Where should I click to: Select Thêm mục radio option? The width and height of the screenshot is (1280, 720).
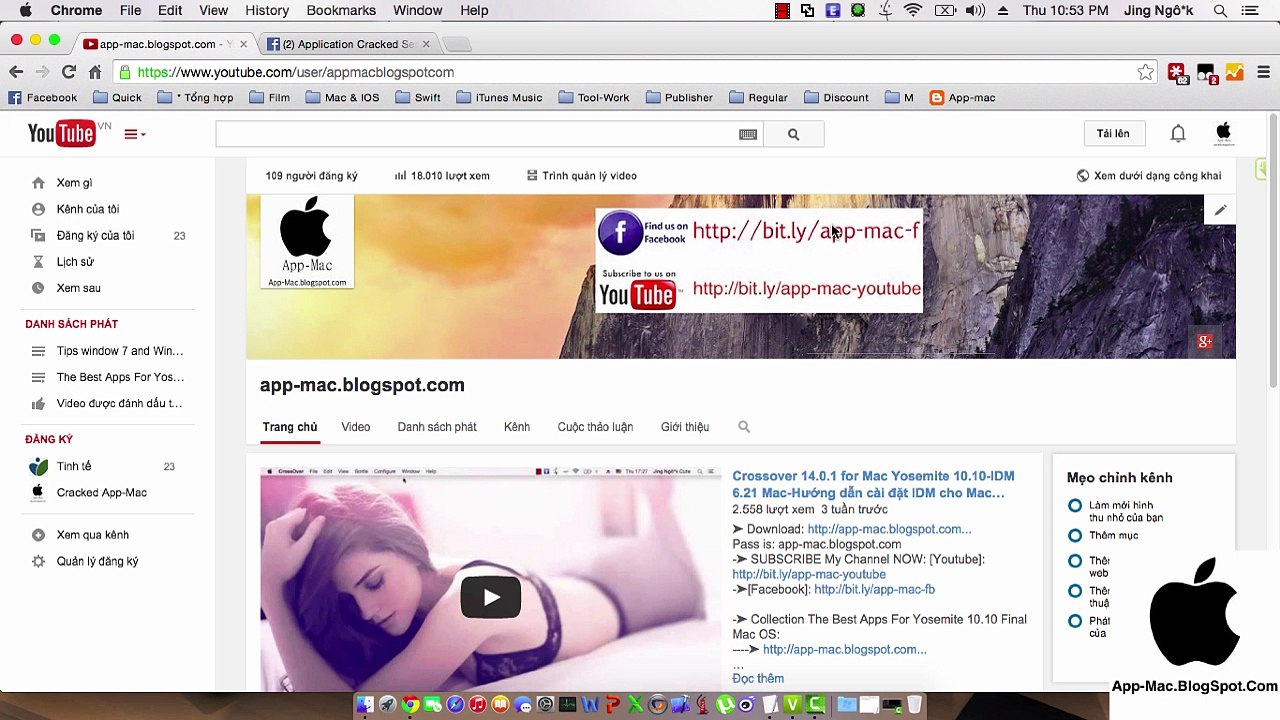tap(1075, 536)
